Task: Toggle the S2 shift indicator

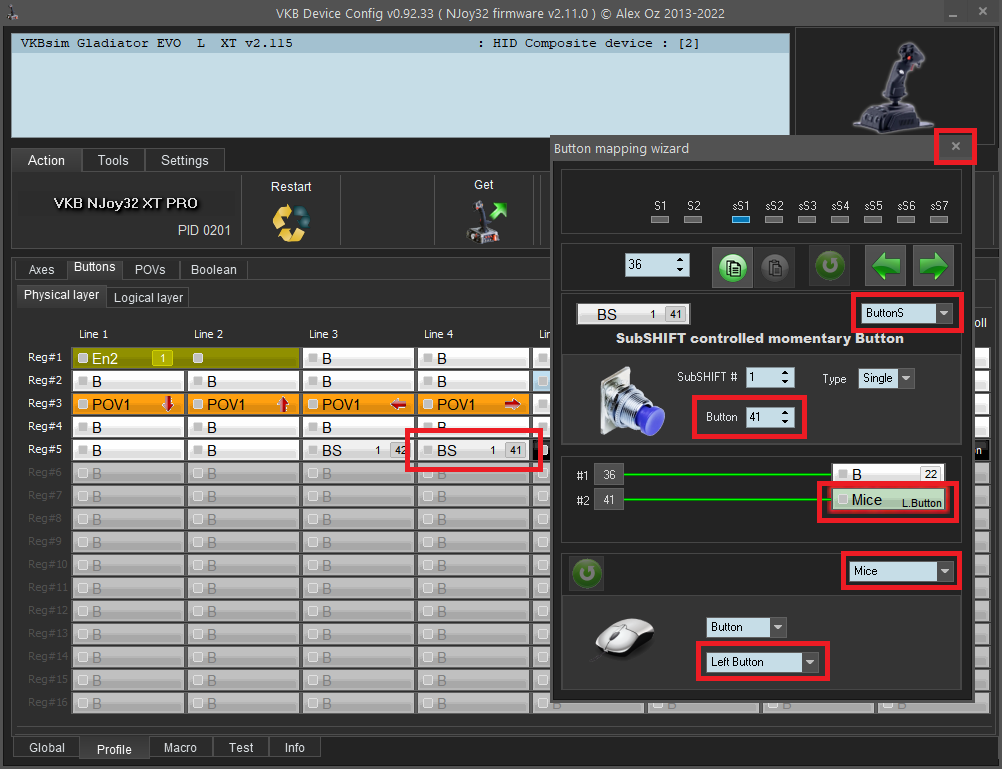Action: [693, 219]
